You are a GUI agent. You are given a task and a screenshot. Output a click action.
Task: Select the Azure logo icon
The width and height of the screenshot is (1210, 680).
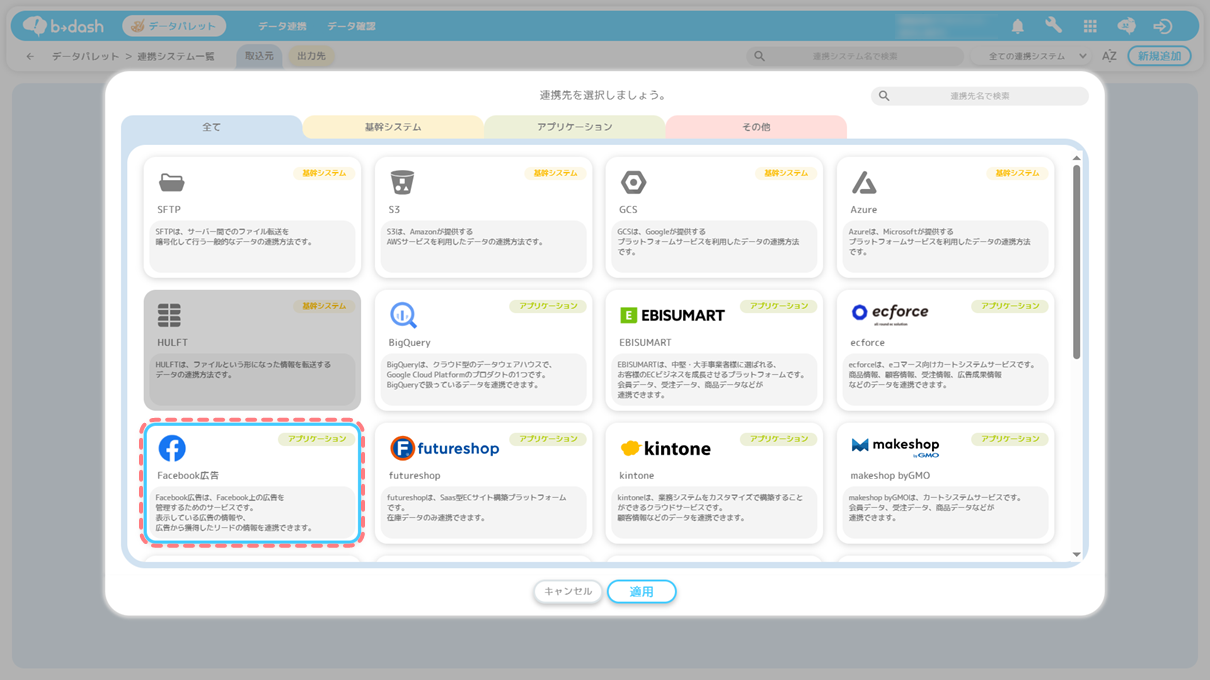coord(864,182)
